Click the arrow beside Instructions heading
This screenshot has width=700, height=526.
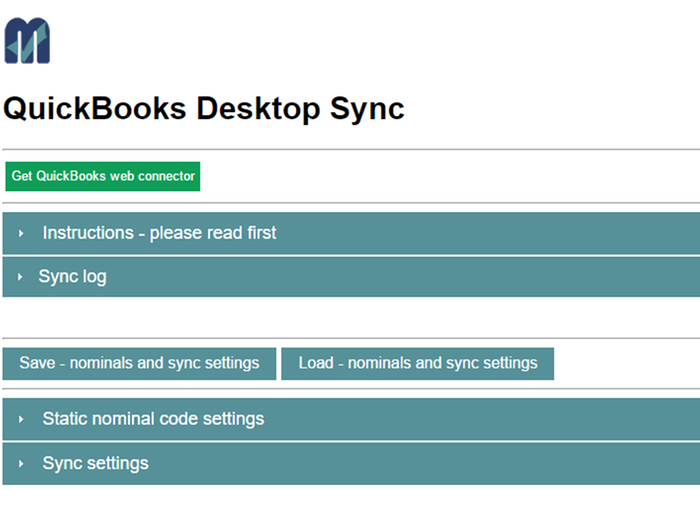(x=21, y=233)
